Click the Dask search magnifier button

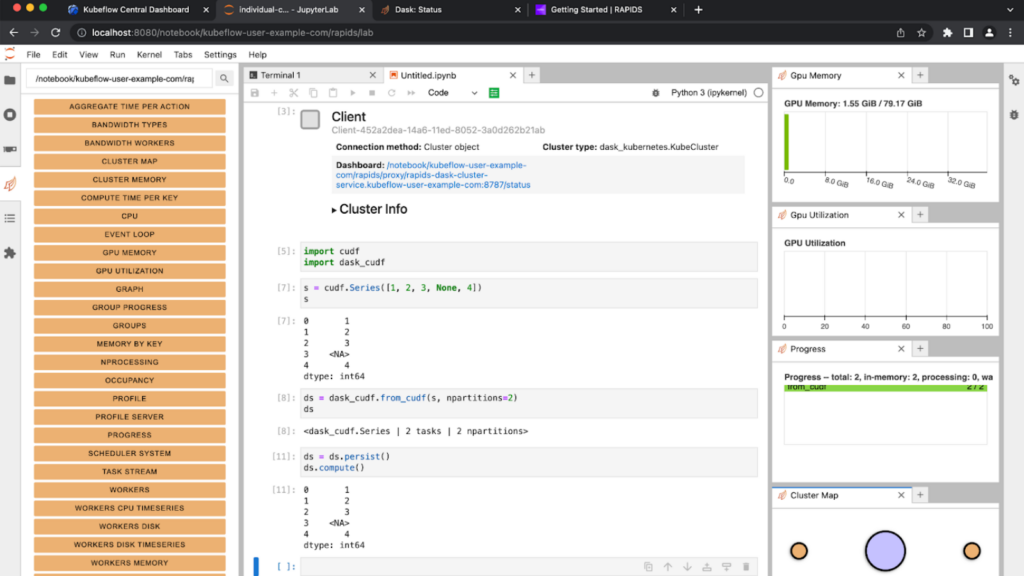tap(224, 78)
